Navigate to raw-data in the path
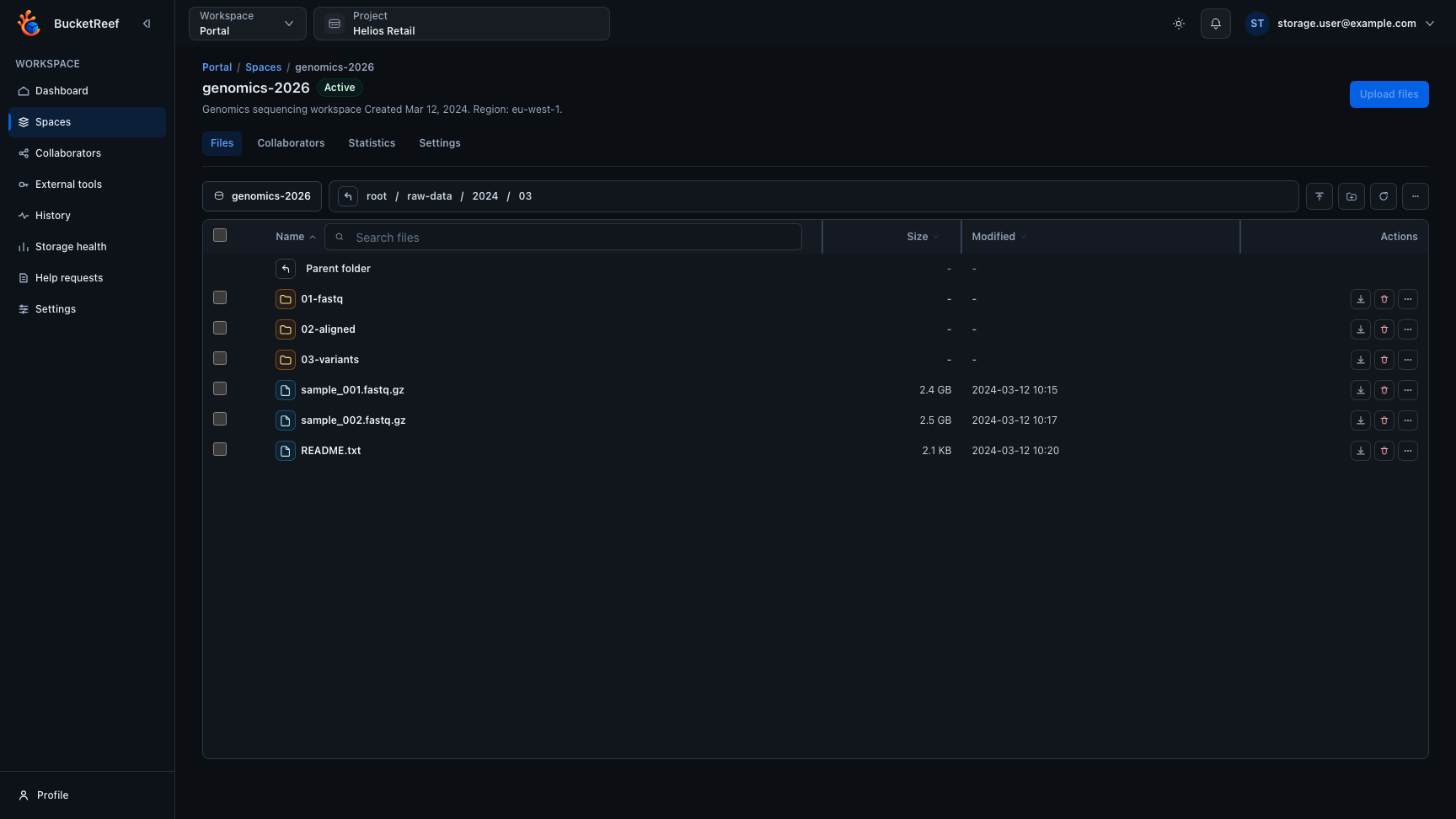This screenshot has width=1456, height=819. 429,196
